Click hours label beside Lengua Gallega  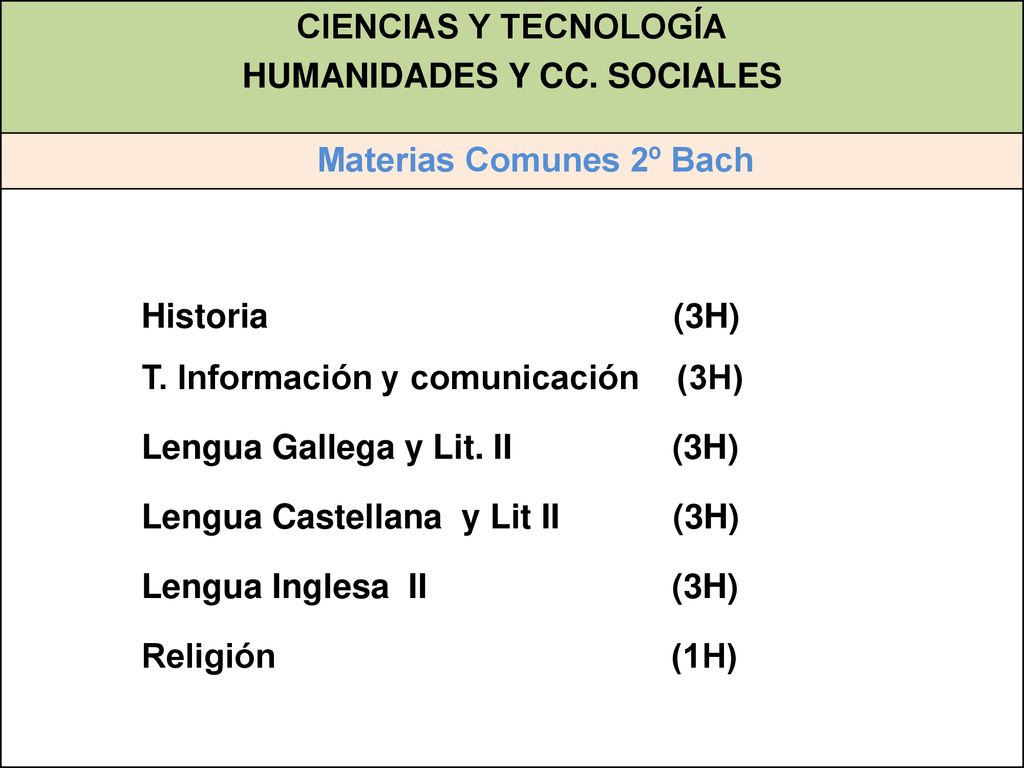[705, 449]
